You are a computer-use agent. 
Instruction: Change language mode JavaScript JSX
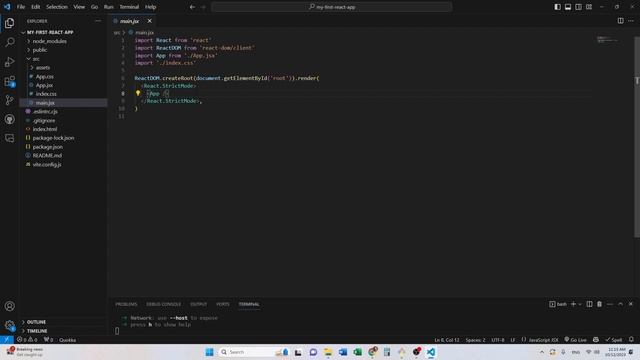coord(543,340)
